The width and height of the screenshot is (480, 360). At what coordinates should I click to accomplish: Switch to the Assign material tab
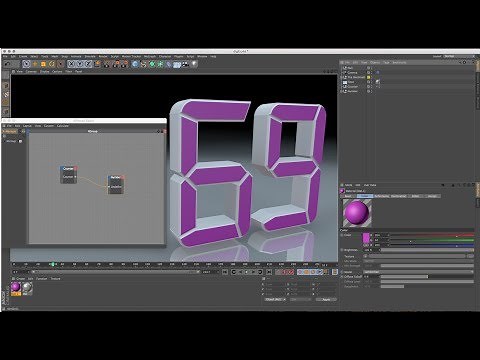pos(432,196)
